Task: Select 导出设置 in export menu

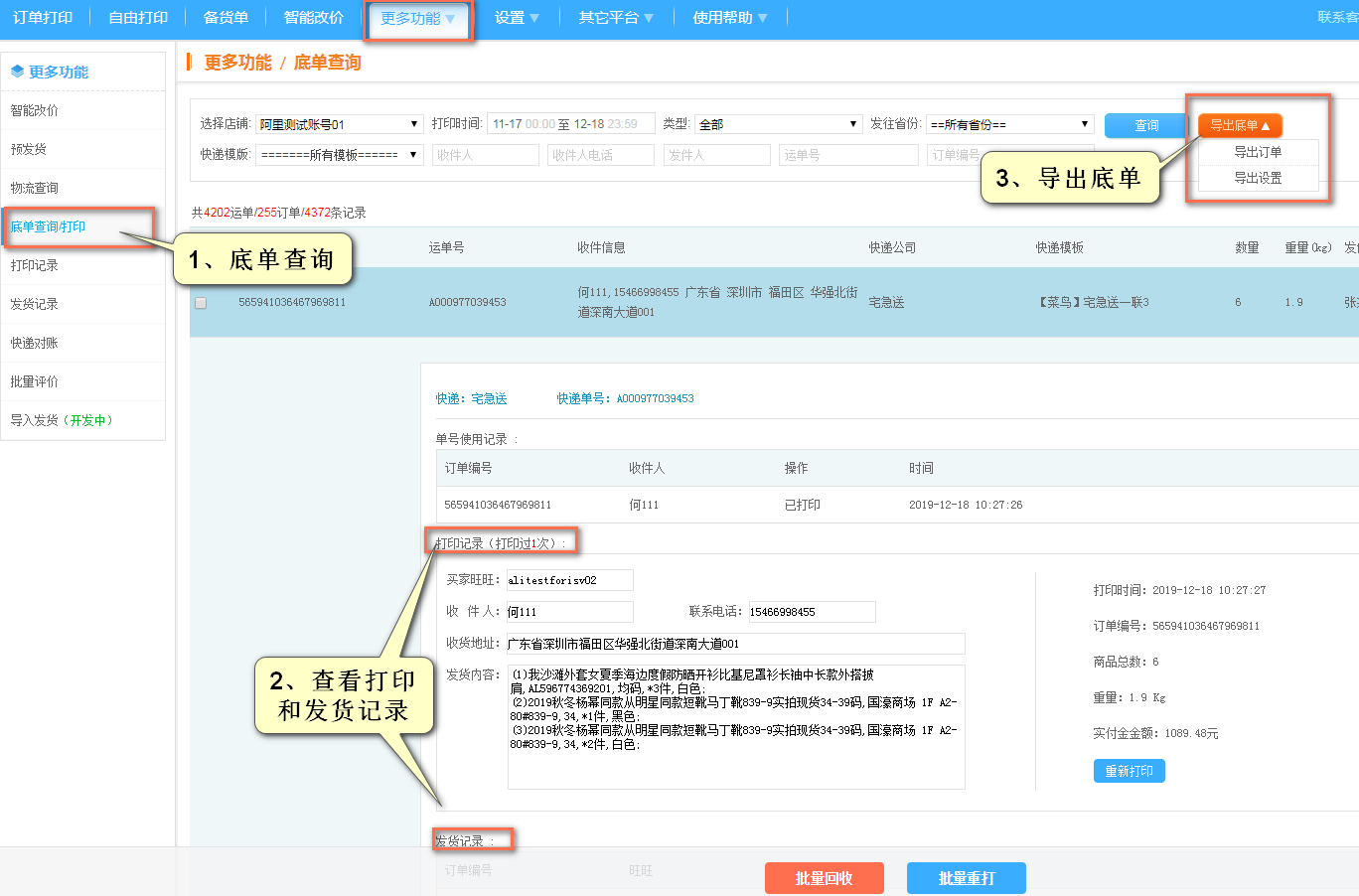Action: coord(1258,178)
